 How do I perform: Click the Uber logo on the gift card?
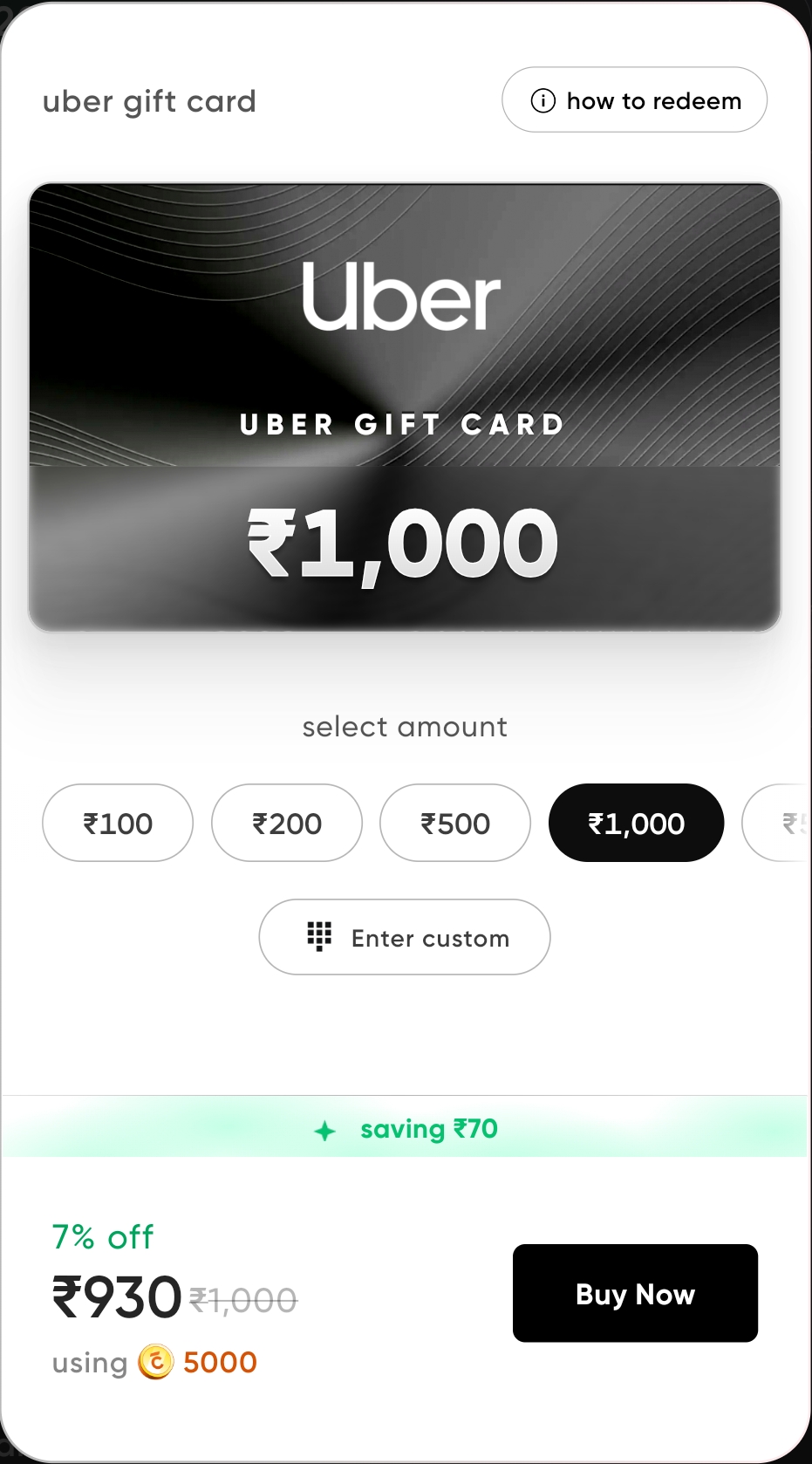point(401,297)
